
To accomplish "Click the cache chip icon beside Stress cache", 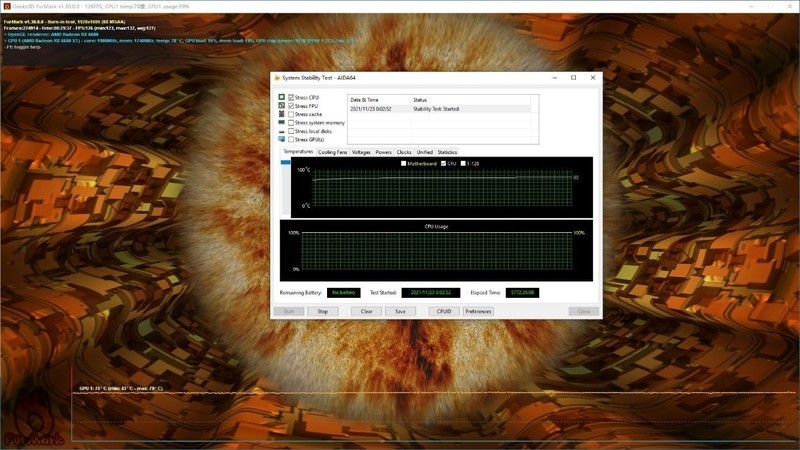I will point(281,114).
